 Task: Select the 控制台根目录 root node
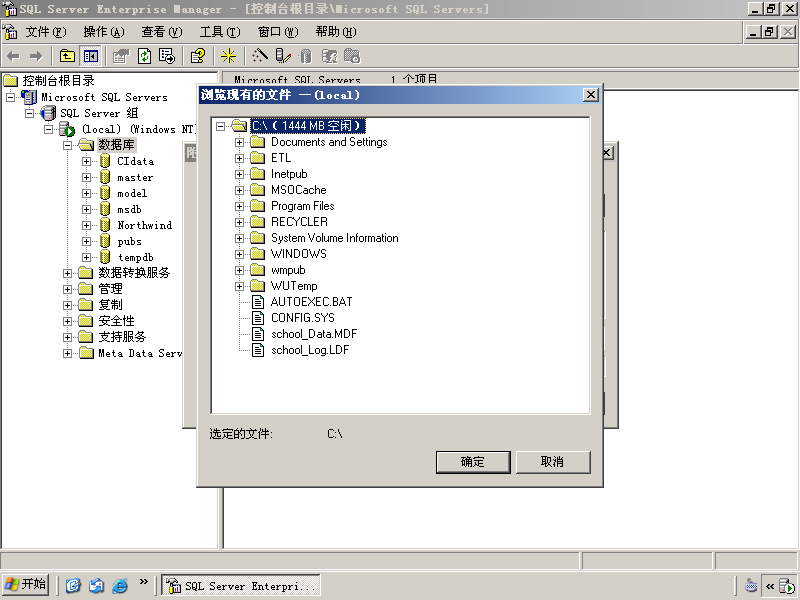click(x=59, y=81)
